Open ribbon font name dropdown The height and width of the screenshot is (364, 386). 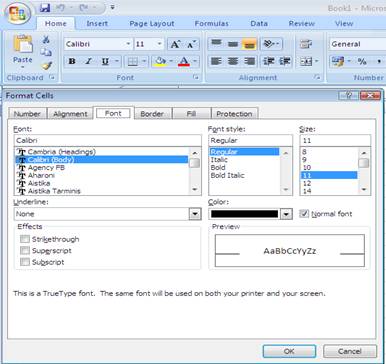(128, 44)
